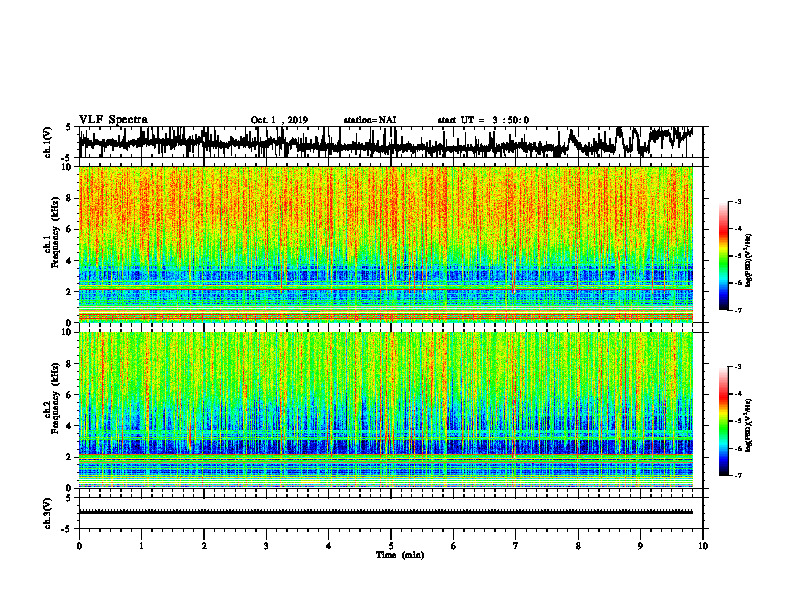792x612 pixels.
Task: Click the "station=NAI" header label
Action: [x=370, y=120]
